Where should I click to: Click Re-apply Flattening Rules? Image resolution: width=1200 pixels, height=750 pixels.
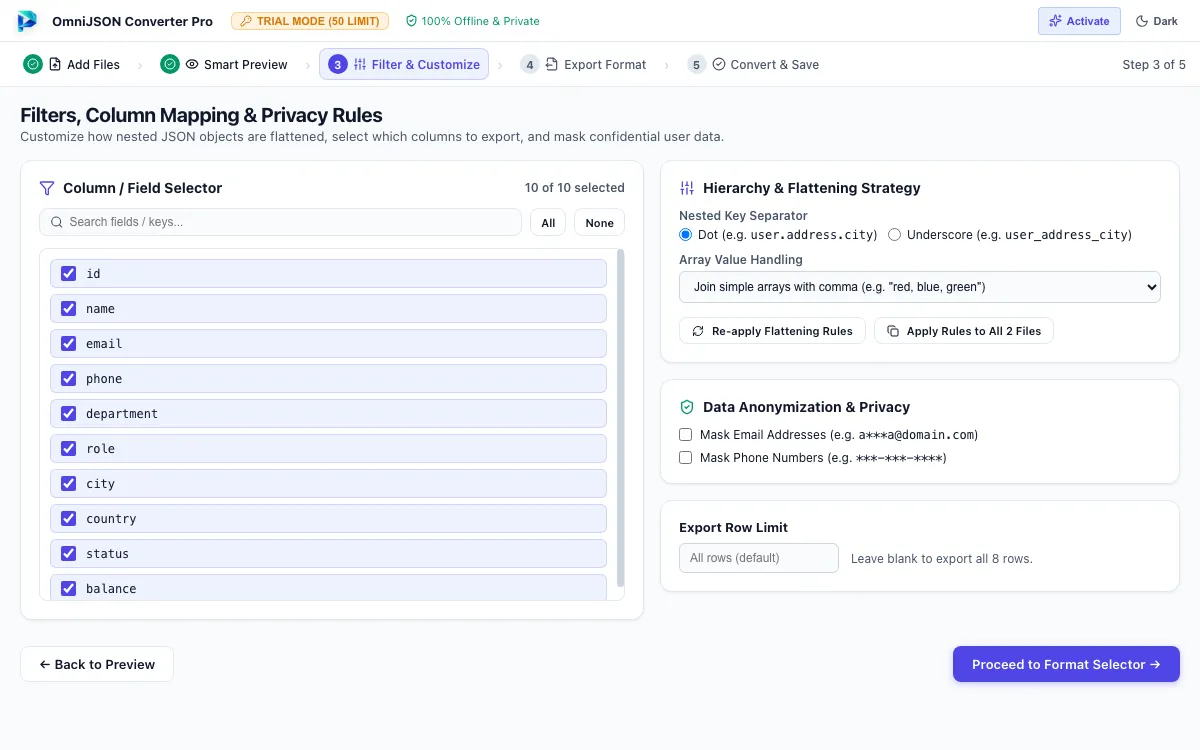[x=772, y=331]
